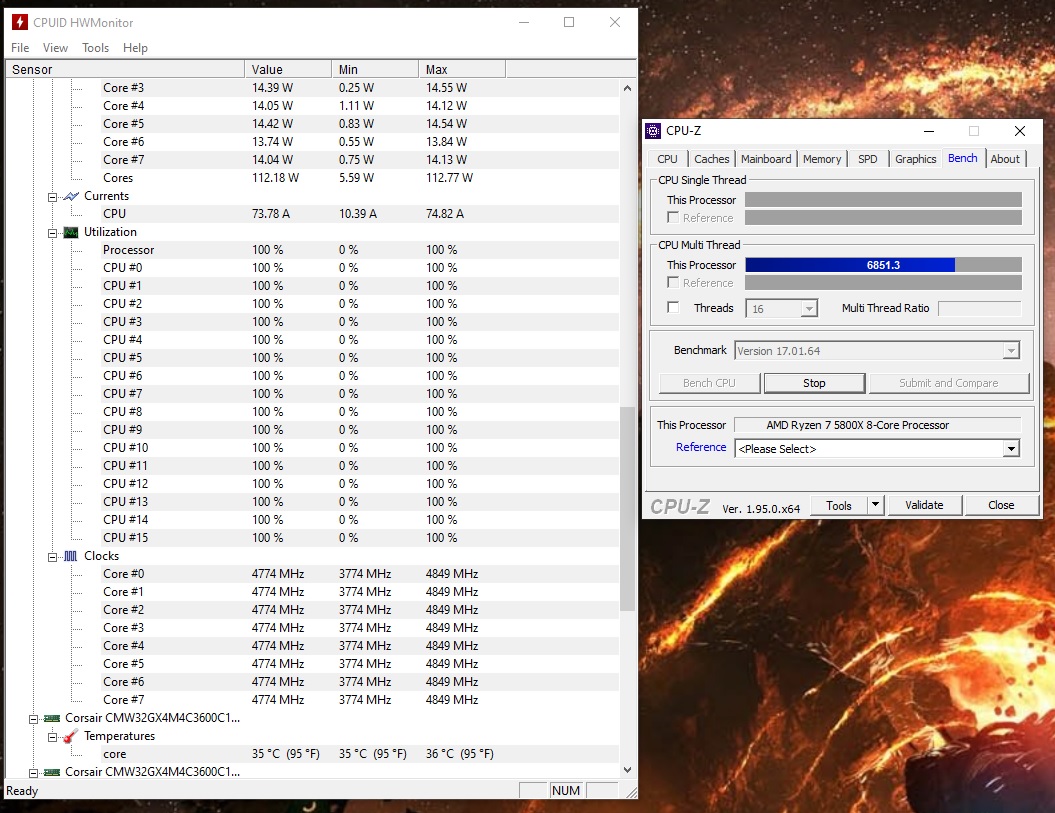Open the Help menu in HWMonitor
Screen dimensions: 1055x813
(135, 48)
